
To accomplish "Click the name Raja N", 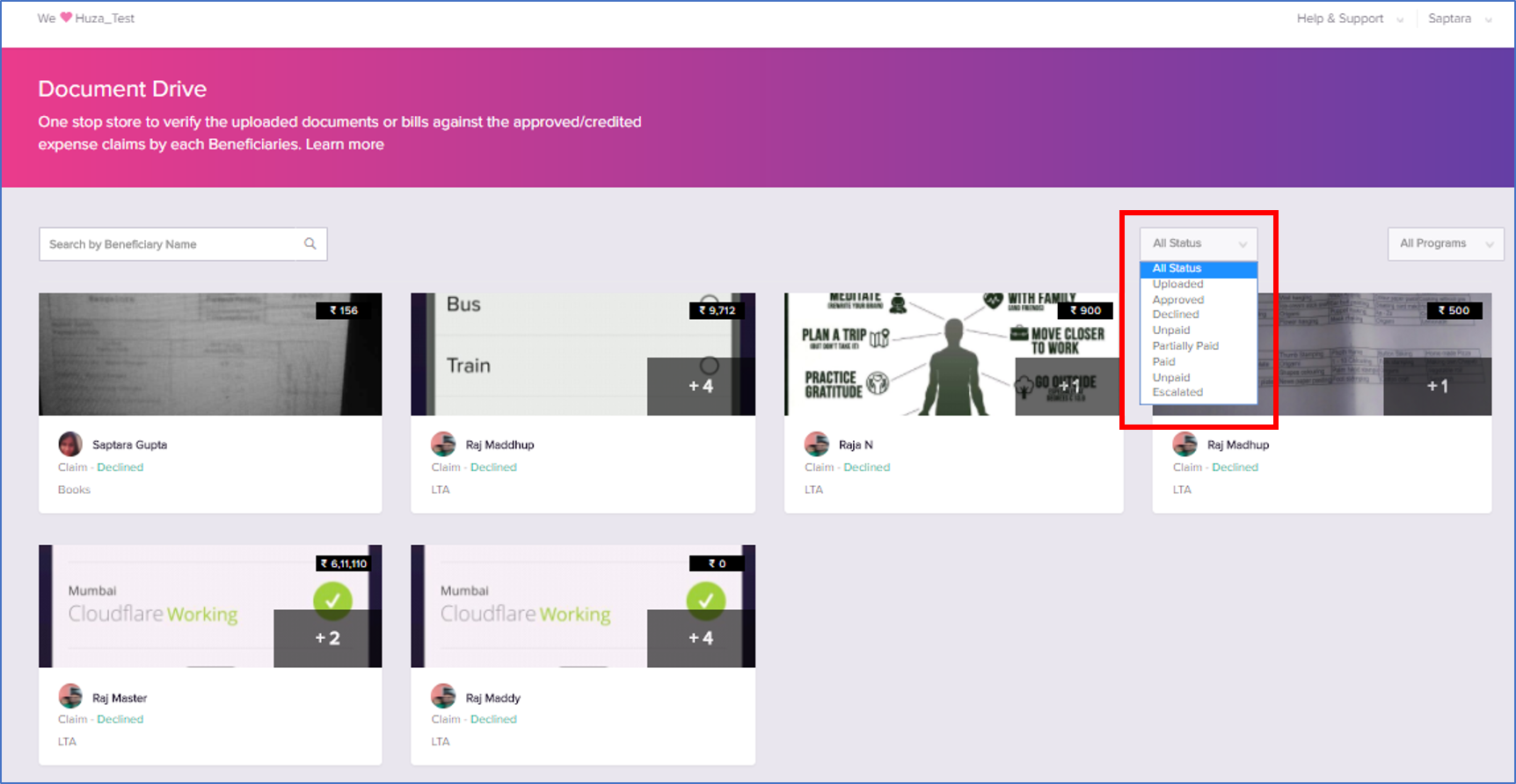I will pyautogui.click(x=856, y=445).
